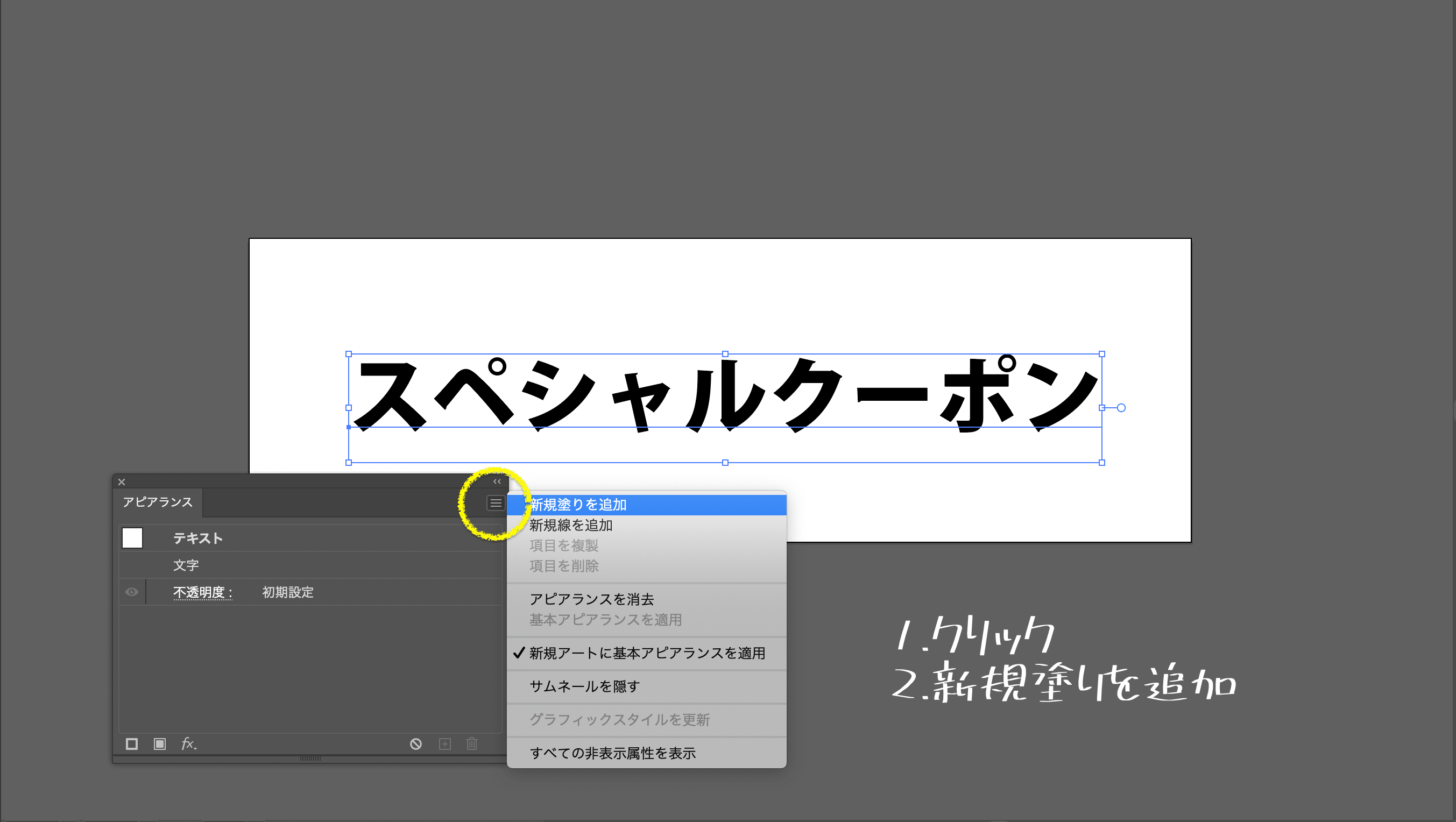Select the greyed 基本アピアランスを適用 menu entry
1456x822 pixels.
click(647, 620)
